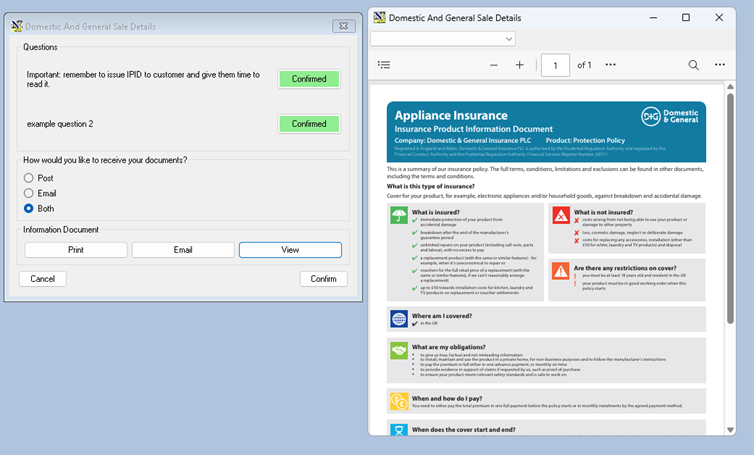Print the Information Document
Screen dimensions: 754x455
coord(75,250)
